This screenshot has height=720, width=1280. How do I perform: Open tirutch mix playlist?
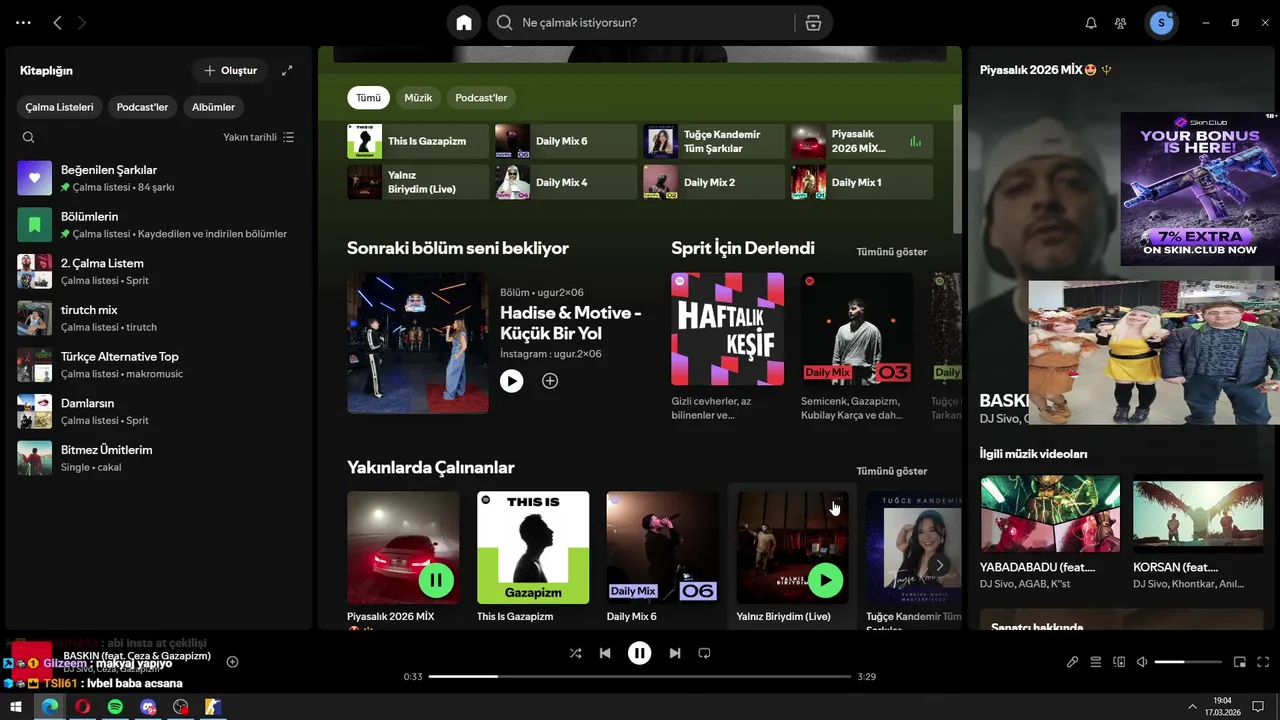point(159,318)
